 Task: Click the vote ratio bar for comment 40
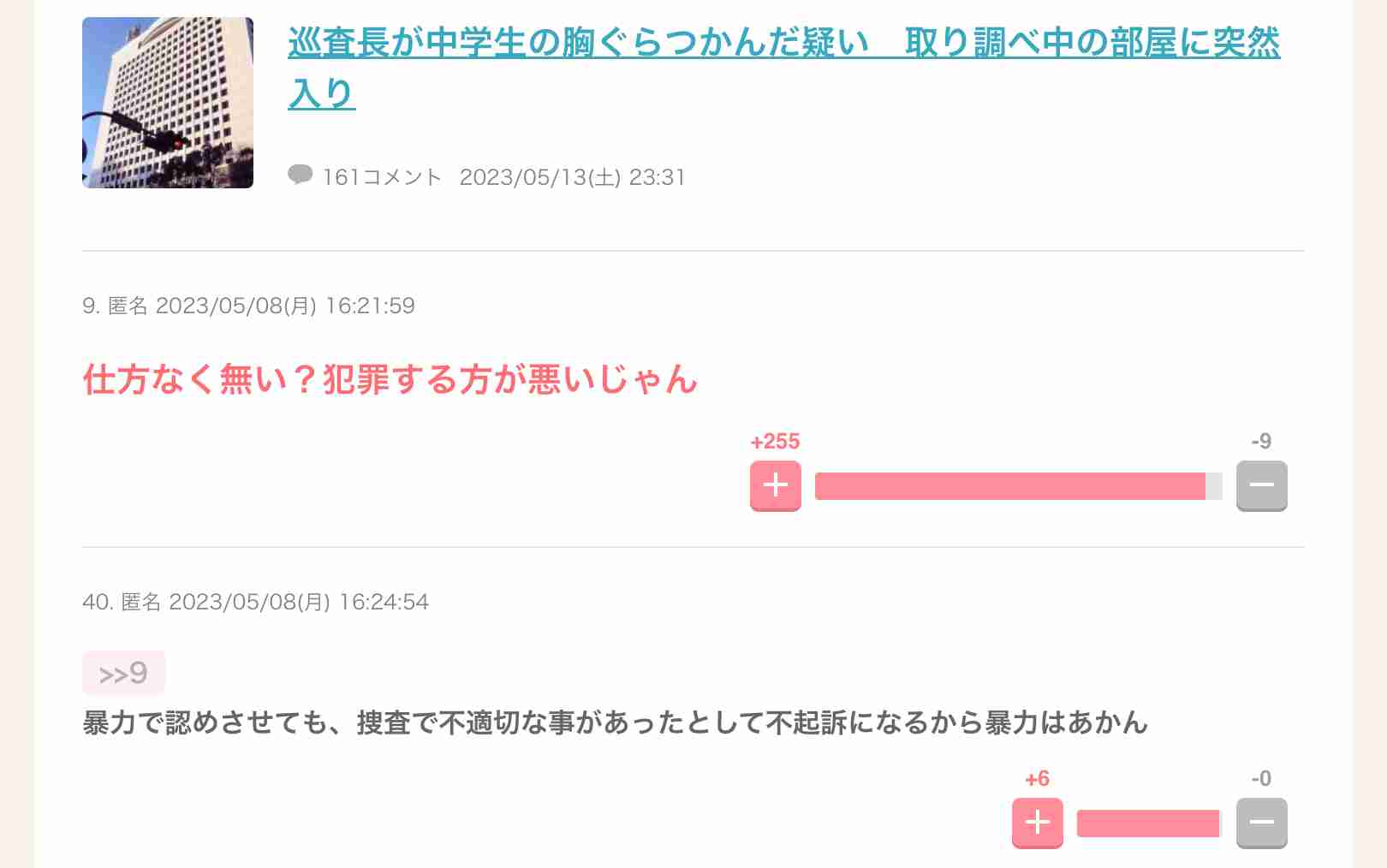[1148, 823]
